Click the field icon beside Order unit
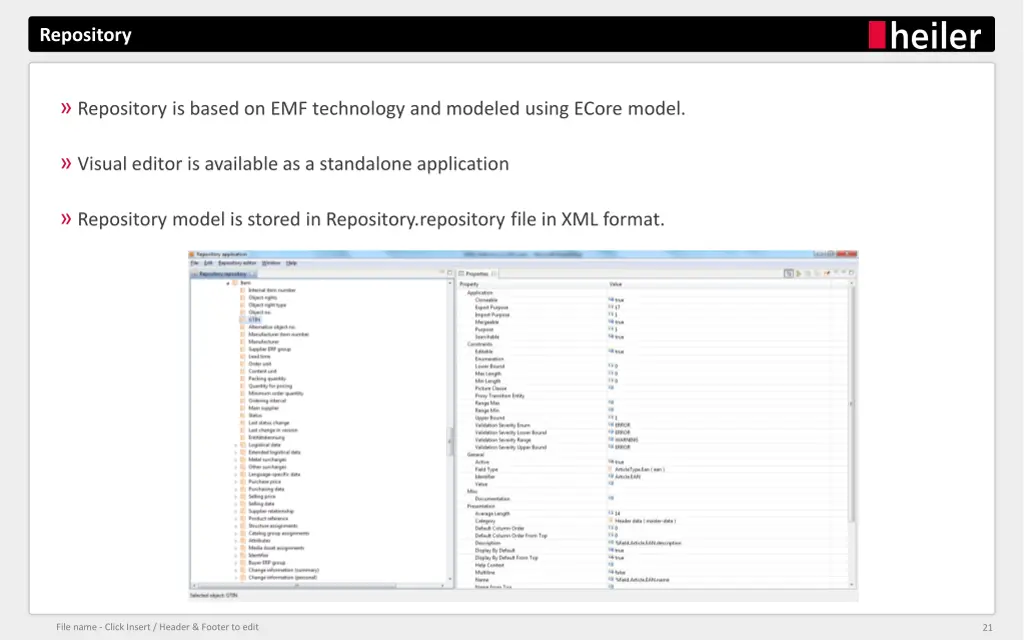Image resolution: width=1024 pixels, height=640 pixels. (x=243, y=364)
